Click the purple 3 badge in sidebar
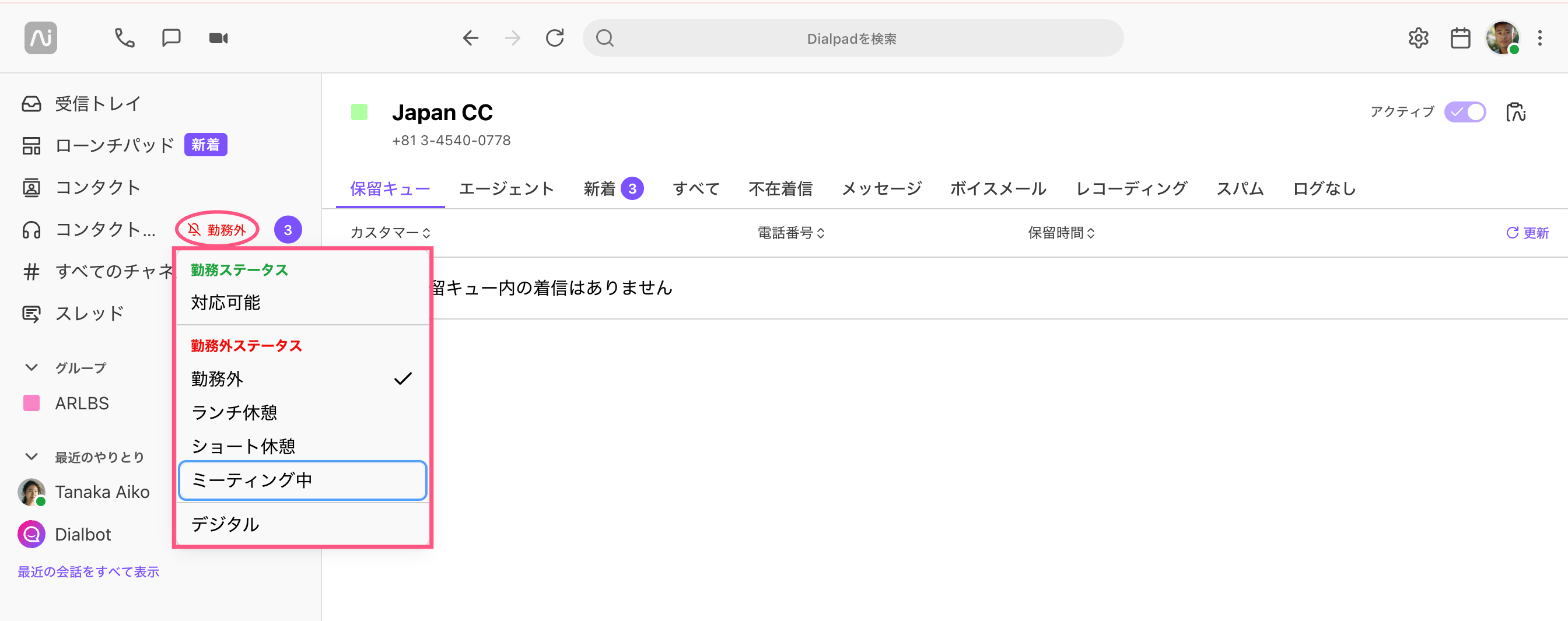 (288, 230)
